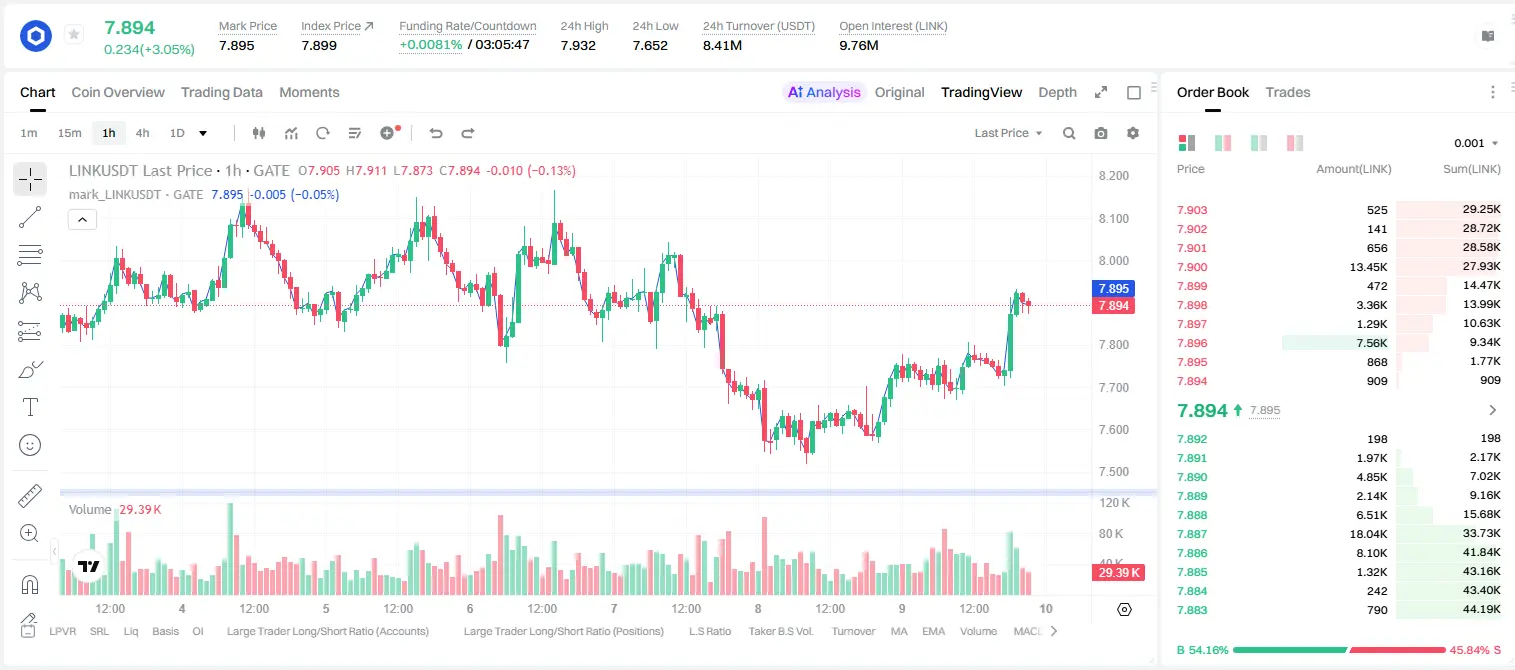Open the emoji sticker tool
1515x670 pixels.
pos(30,445)
